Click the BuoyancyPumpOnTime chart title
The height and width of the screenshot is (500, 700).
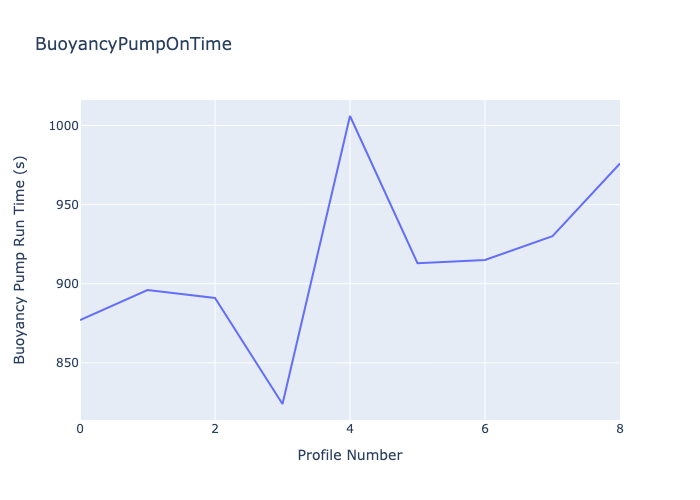pyautogui.click(x=133, y=44)
